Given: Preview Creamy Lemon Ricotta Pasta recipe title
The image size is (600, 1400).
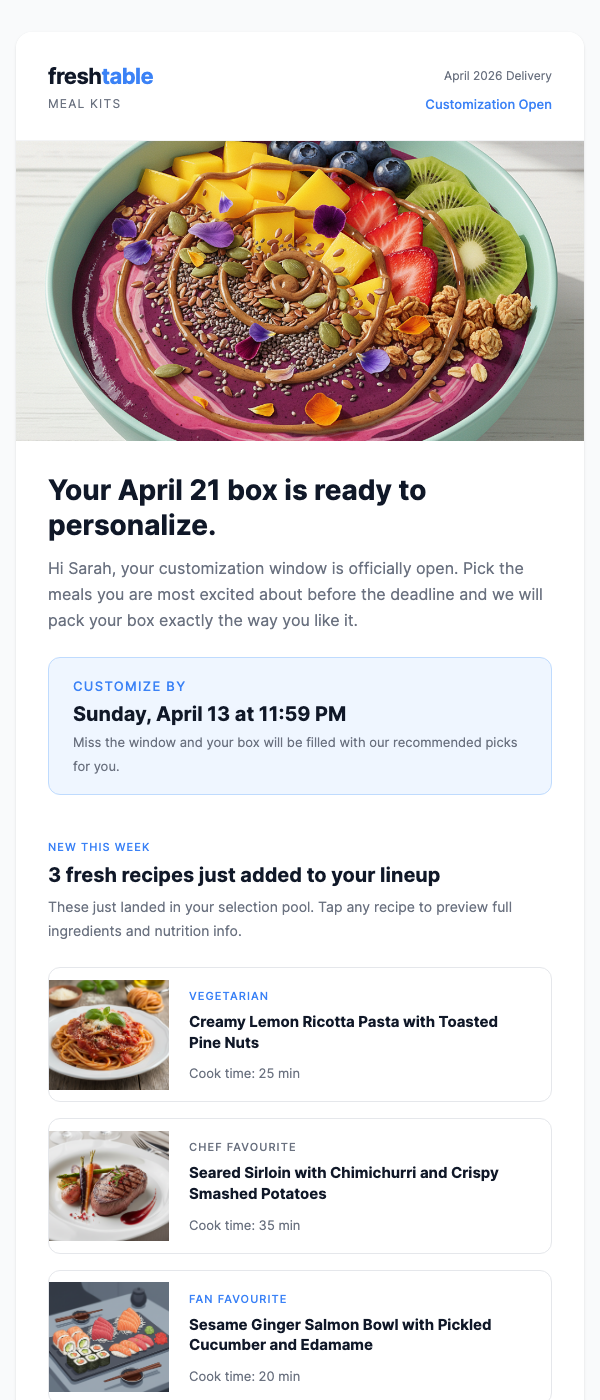Looking at the screenshot, I should pyautogui.click(x=343, y=1032).
